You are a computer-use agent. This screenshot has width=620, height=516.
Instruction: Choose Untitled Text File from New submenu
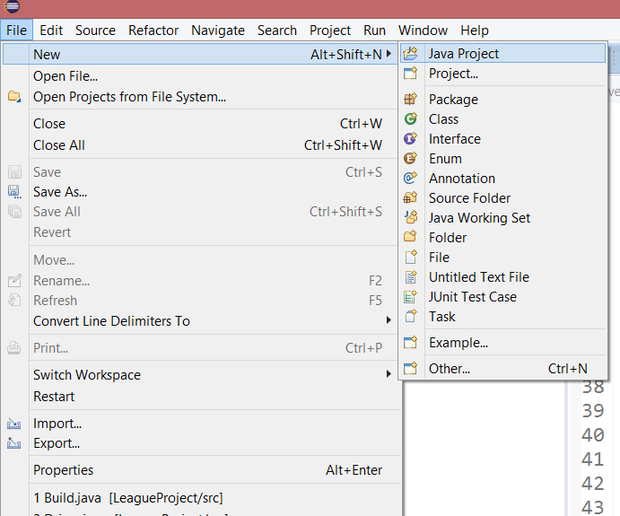coord(479,277)
